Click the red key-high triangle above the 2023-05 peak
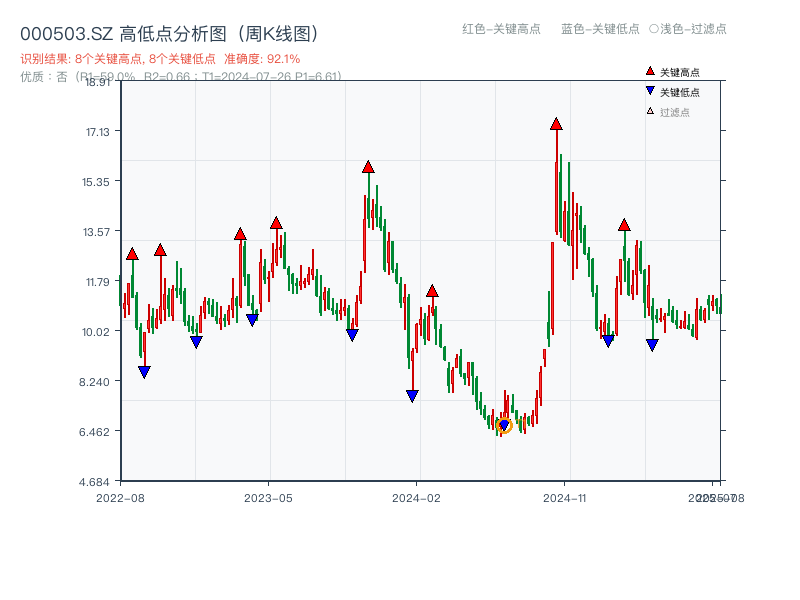The image size is (800, 600). click(x=277, y=222)
